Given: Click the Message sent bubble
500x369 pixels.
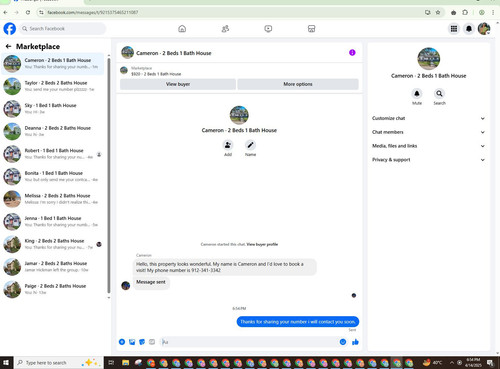Looking at the screenshot, I should pos(151,282).
